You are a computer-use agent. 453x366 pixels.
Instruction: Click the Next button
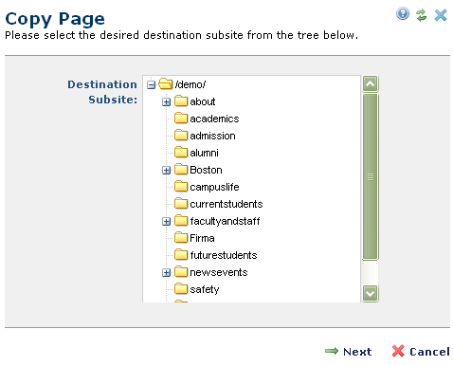point(348,352)
